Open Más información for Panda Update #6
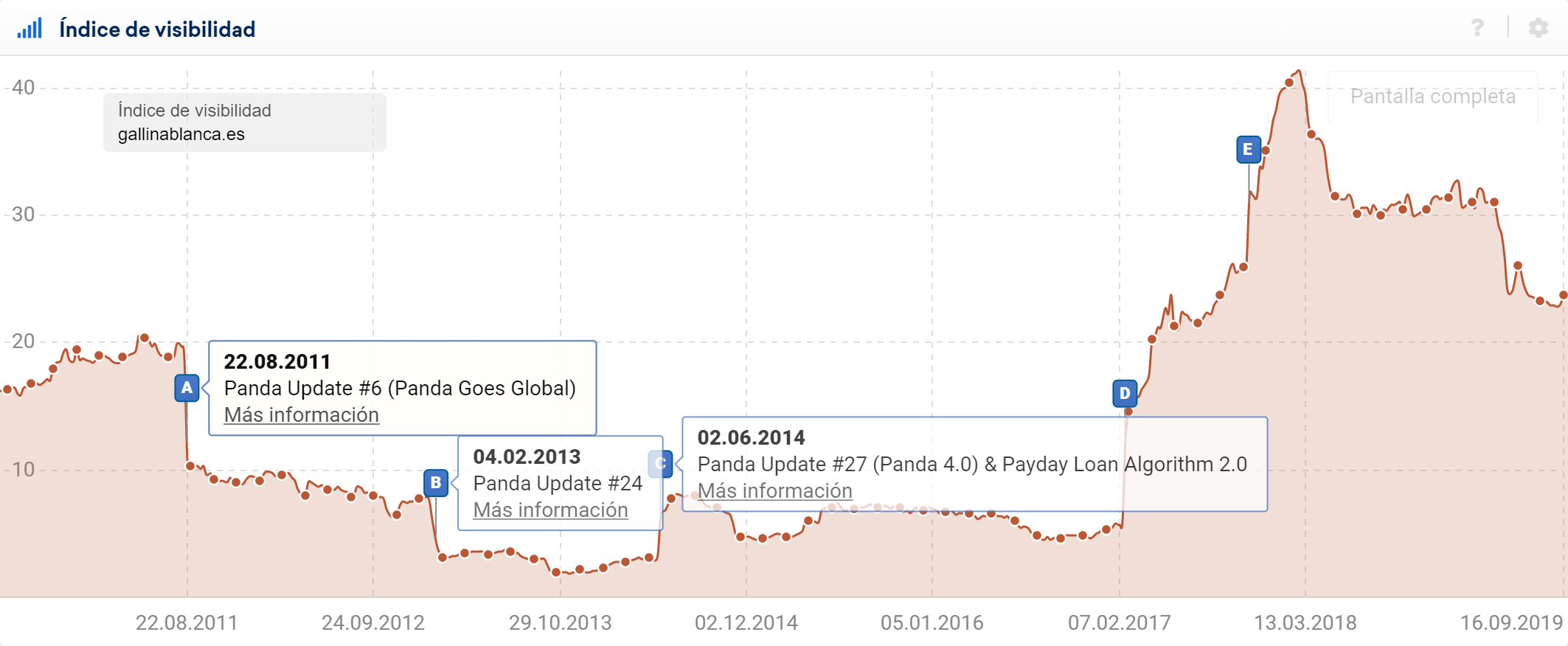 (x=301, y=415)
